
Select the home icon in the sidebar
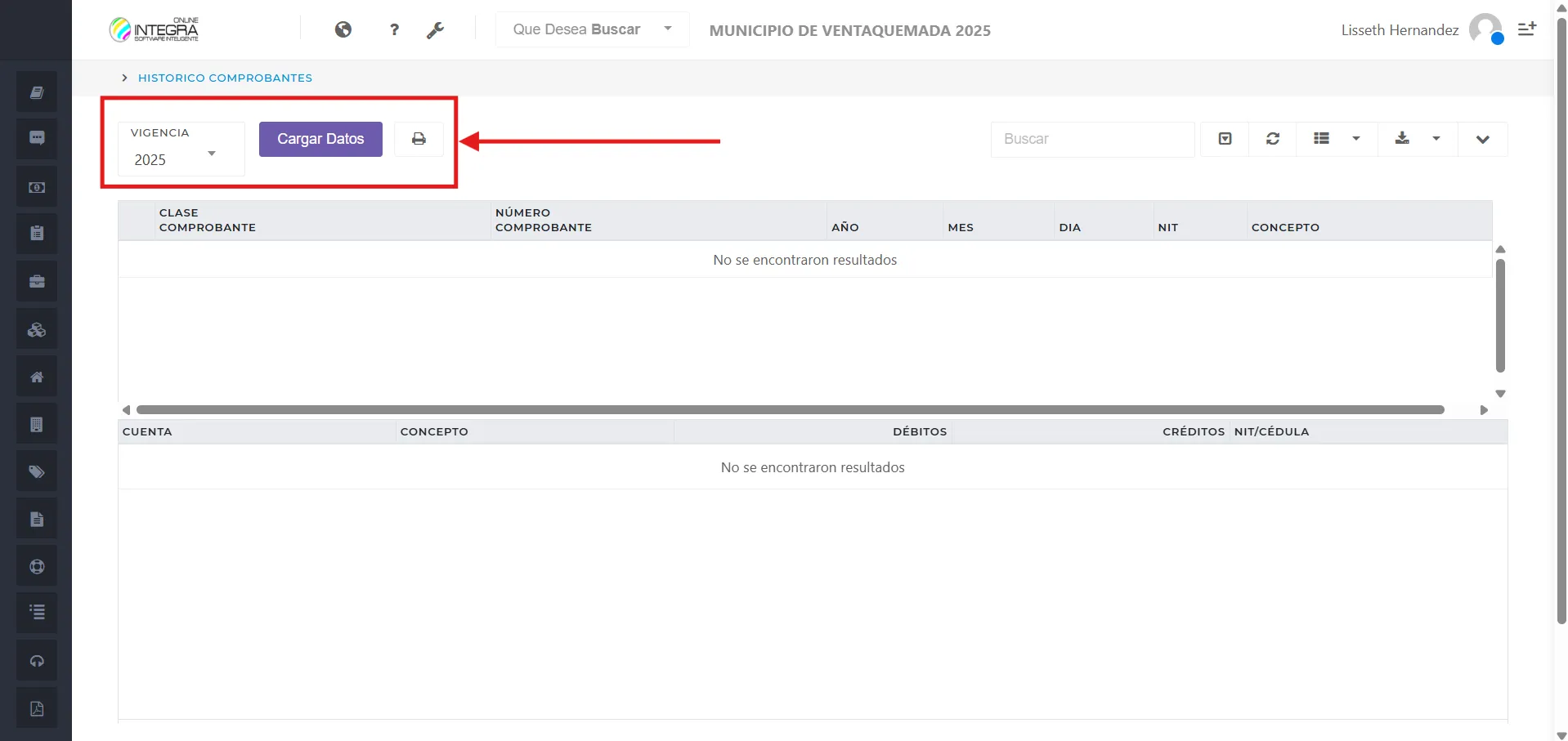[x=36, y=376]
